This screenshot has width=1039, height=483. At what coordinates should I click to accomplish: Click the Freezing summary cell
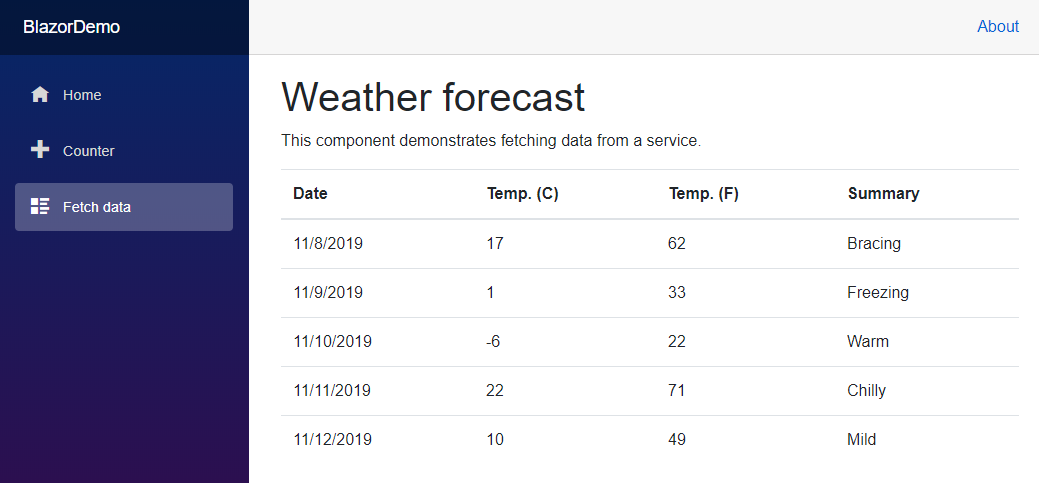877,293
